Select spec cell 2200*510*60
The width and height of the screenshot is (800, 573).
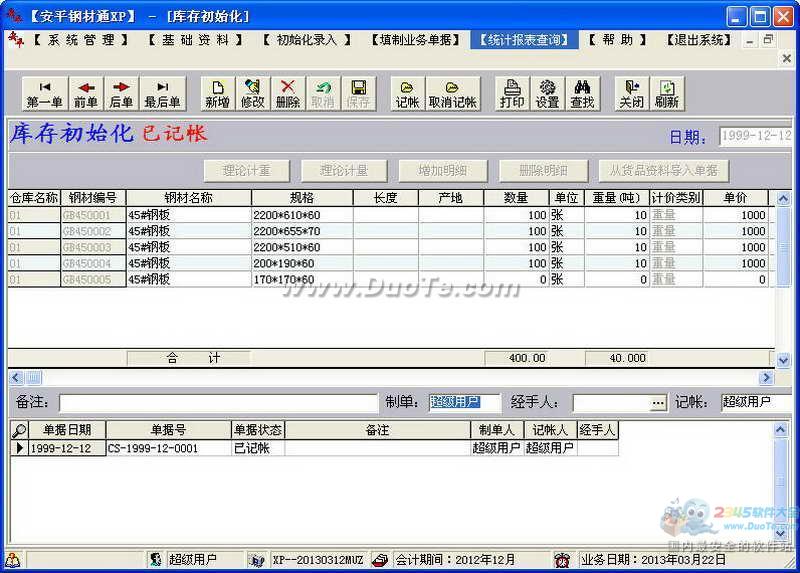(x=302, y=247)
